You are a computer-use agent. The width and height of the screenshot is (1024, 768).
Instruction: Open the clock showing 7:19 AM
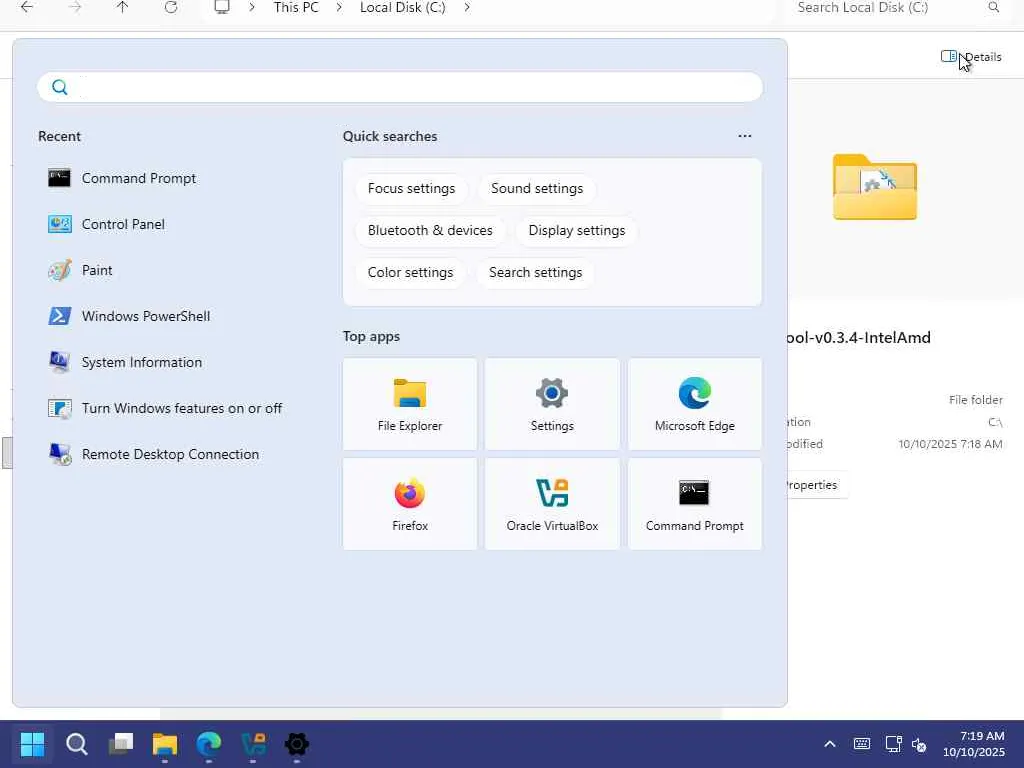tap(974, 744)
